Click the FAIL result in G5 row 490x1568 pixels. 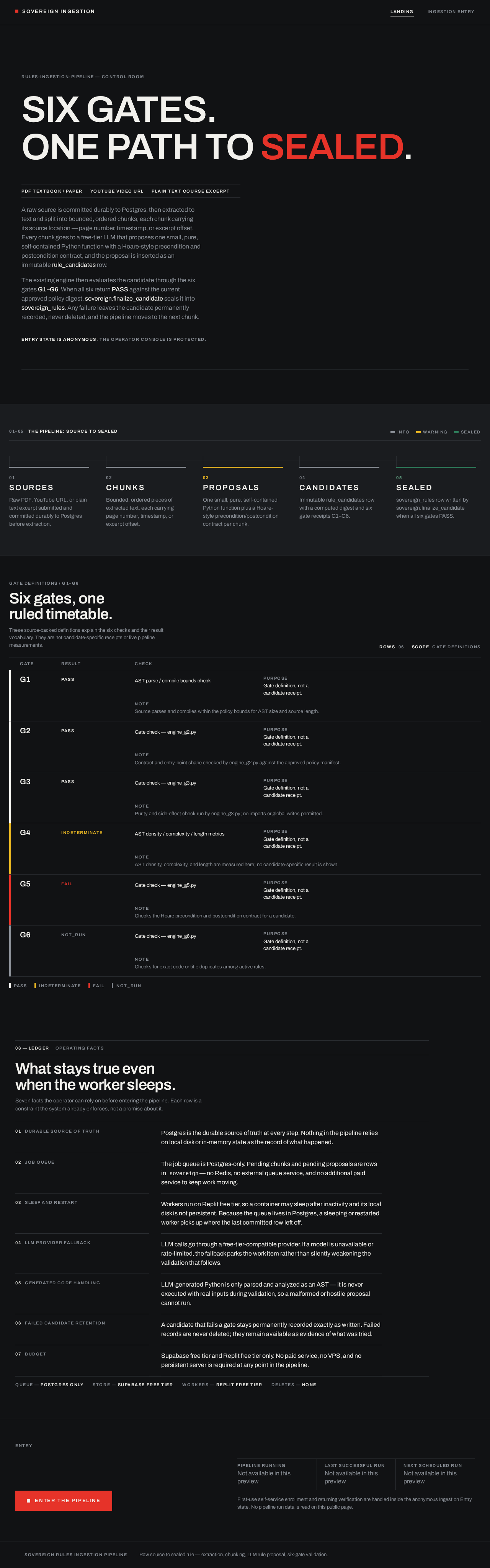tap(66, 884)
